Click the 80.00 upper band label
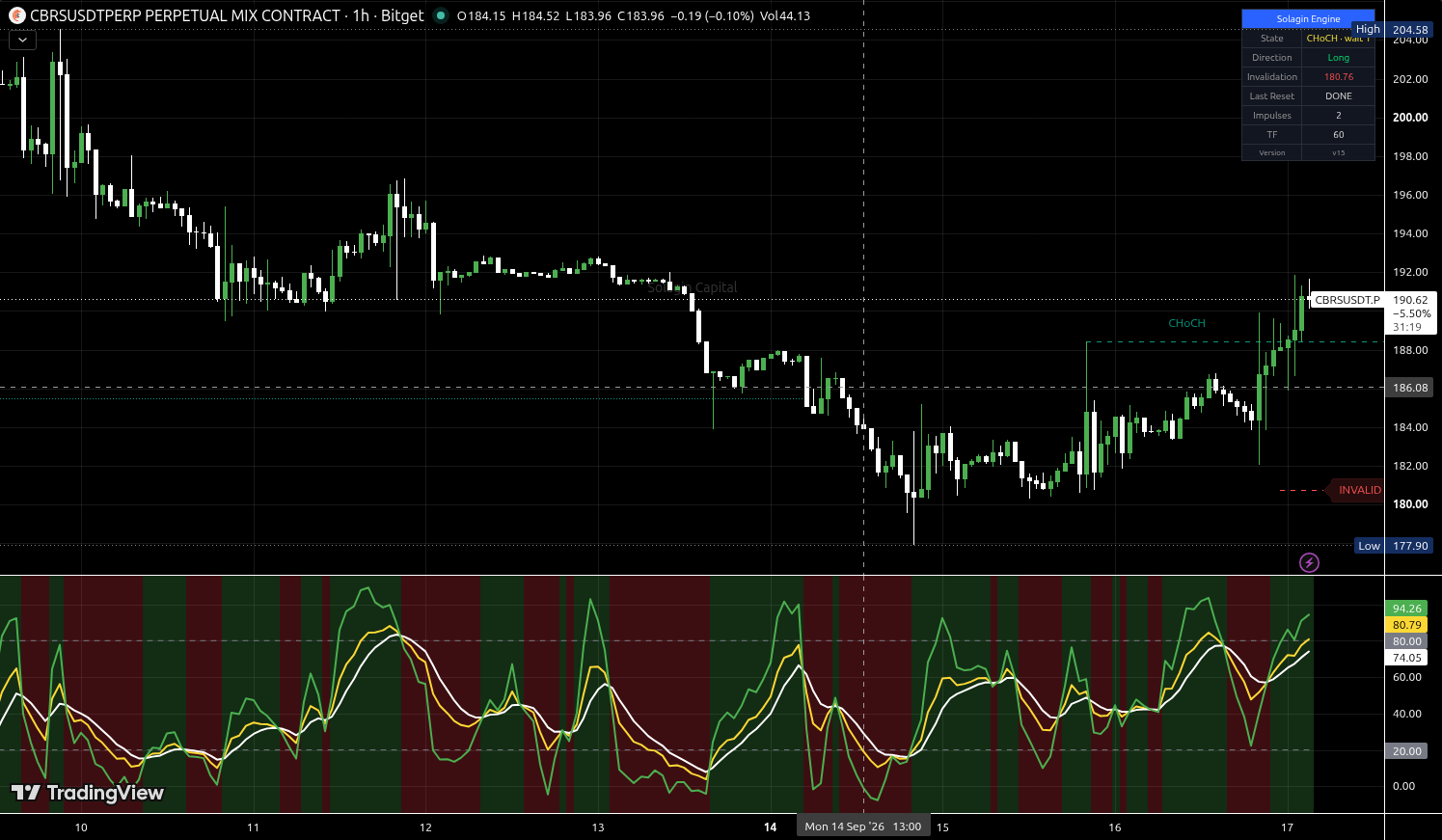This screenshot has height=840, width=1442. (x=1406, y=641)
